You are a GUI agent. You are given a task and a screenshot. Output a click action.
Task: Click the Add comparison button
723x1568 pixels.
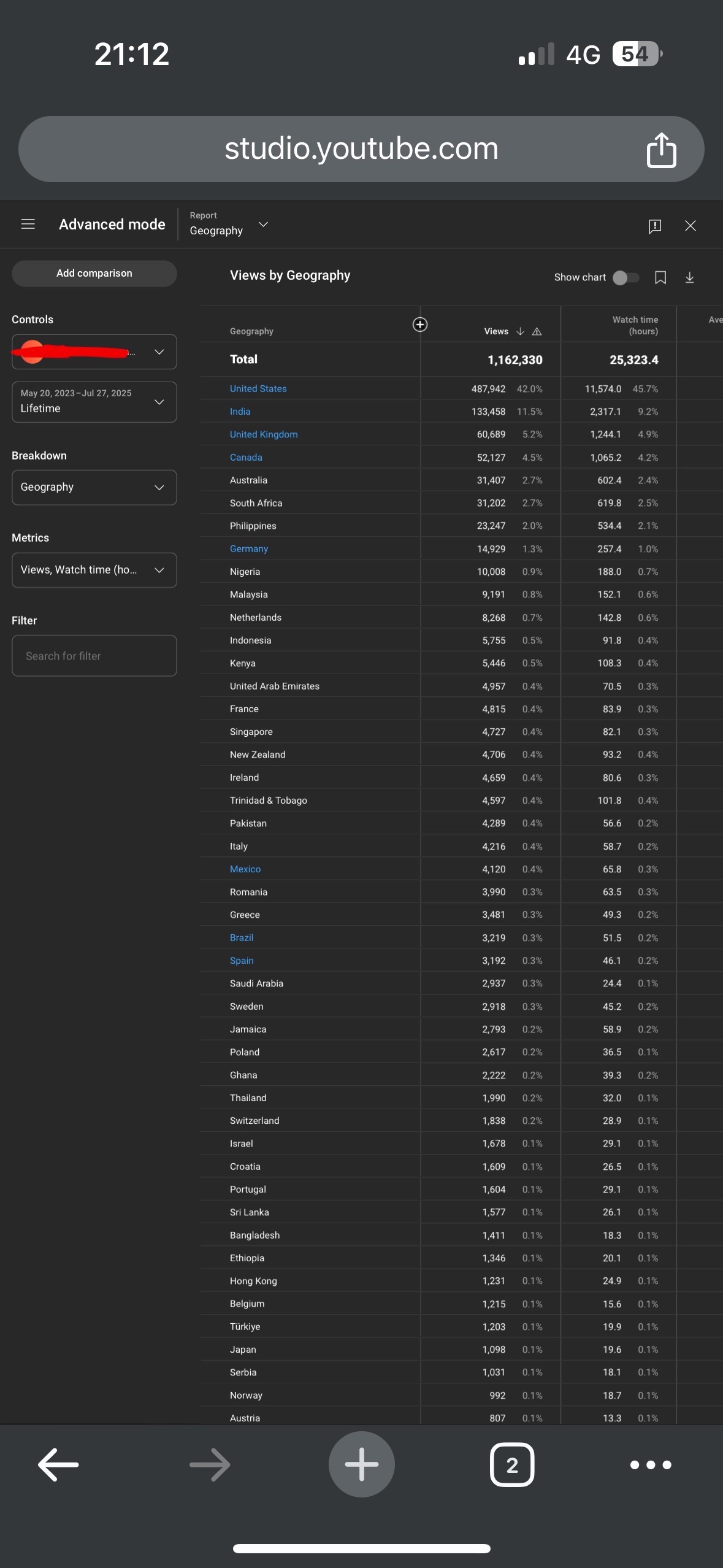[x=94, y=274]
